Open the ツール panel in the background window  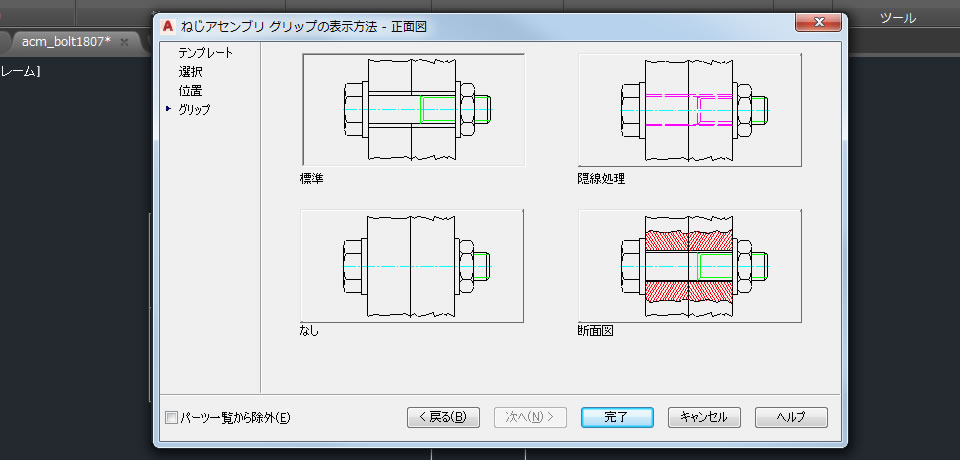tap(898, 18)
